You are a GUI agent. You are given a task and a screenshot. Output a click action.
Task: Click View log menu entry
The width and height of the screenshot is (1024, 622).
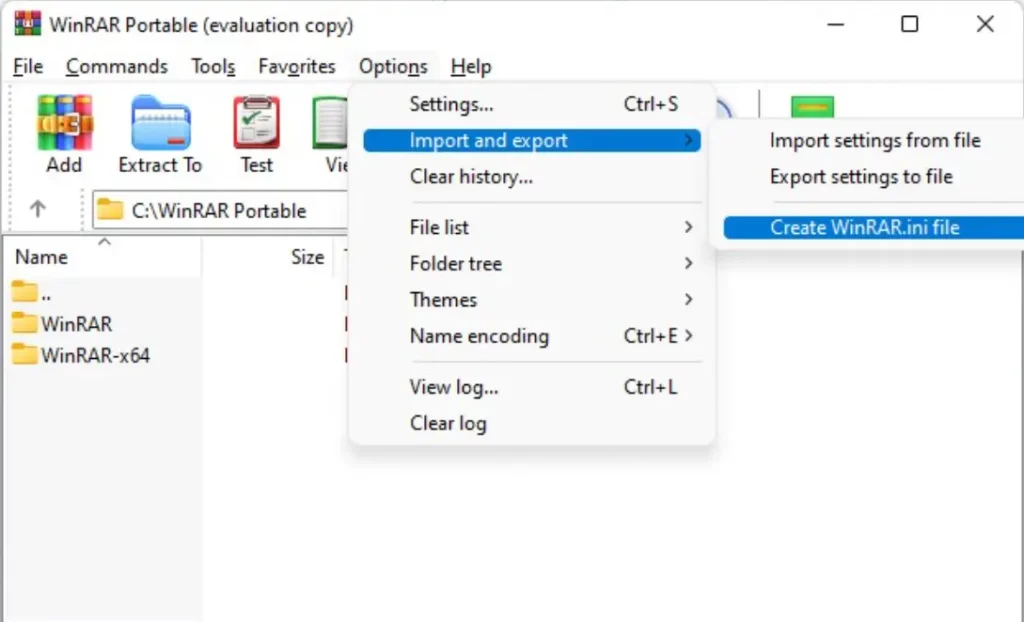click(x=453, y=387)
